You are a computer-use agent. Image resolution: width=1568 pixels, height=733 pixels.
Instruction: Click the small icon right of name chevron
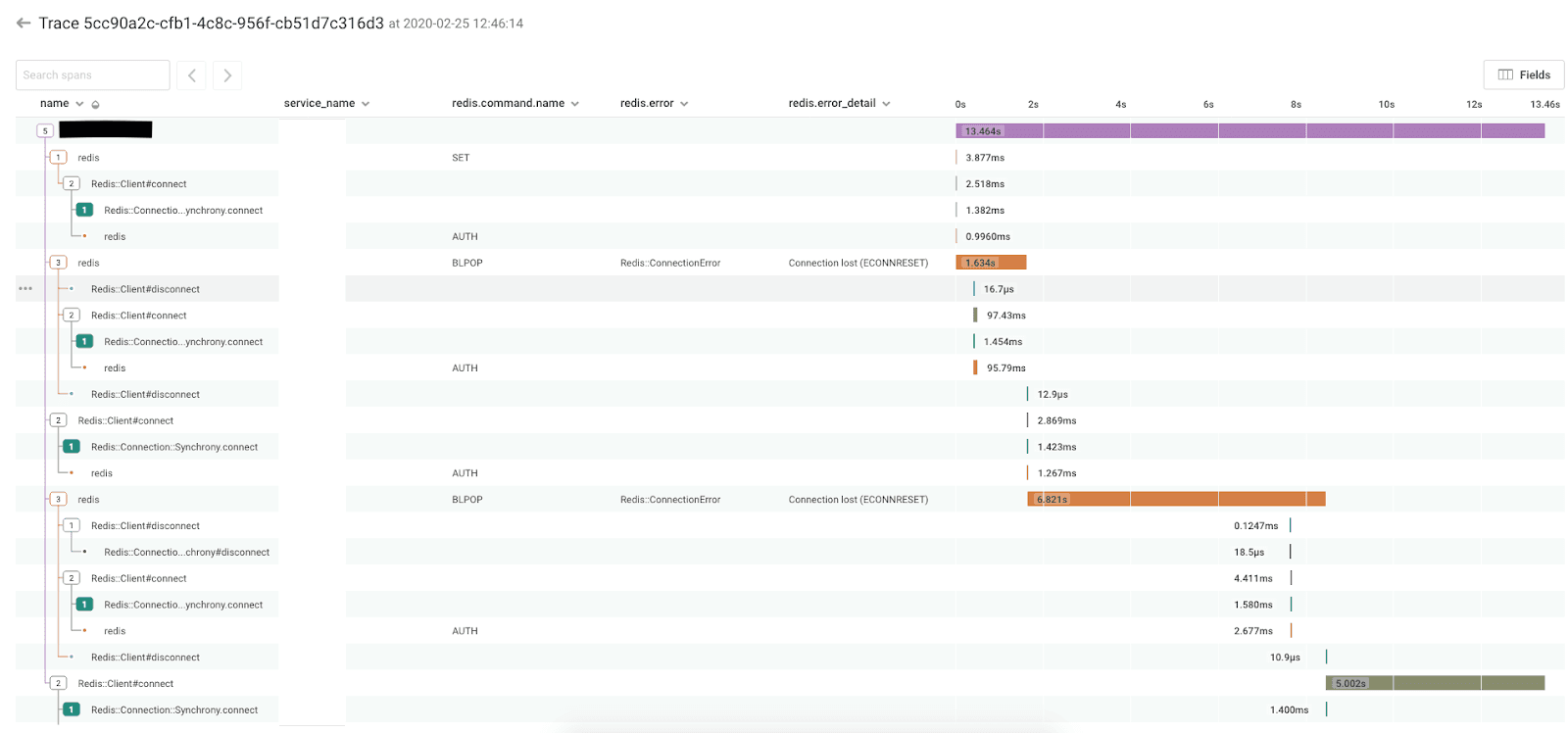[95, 104]
